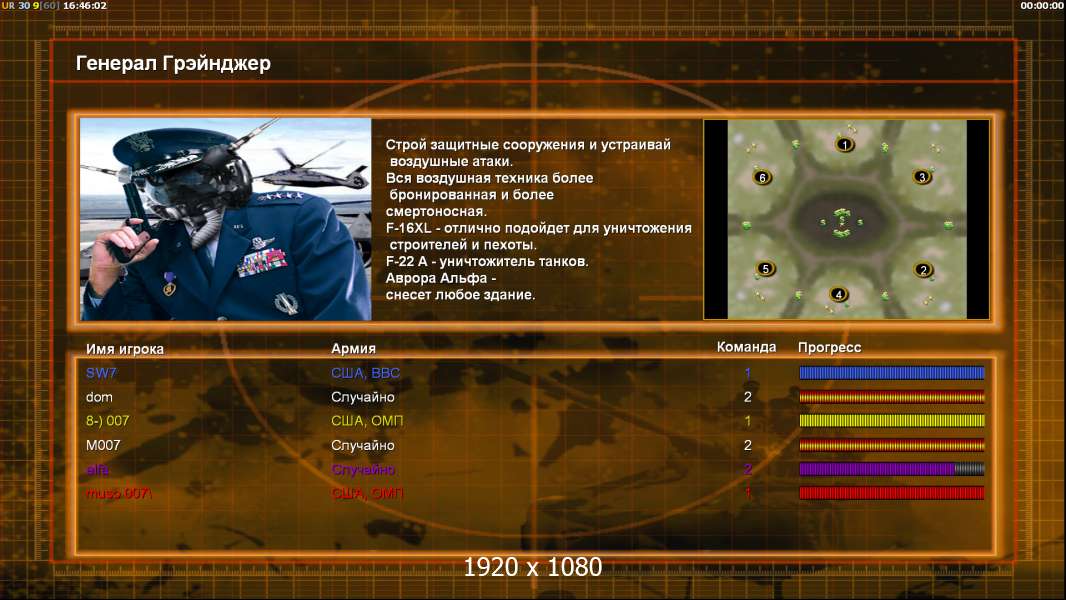Click team number 2 in the M007 row
The height and width of the screenshot is (600, 1066).
pyautogui.click(x=748, y=445)
